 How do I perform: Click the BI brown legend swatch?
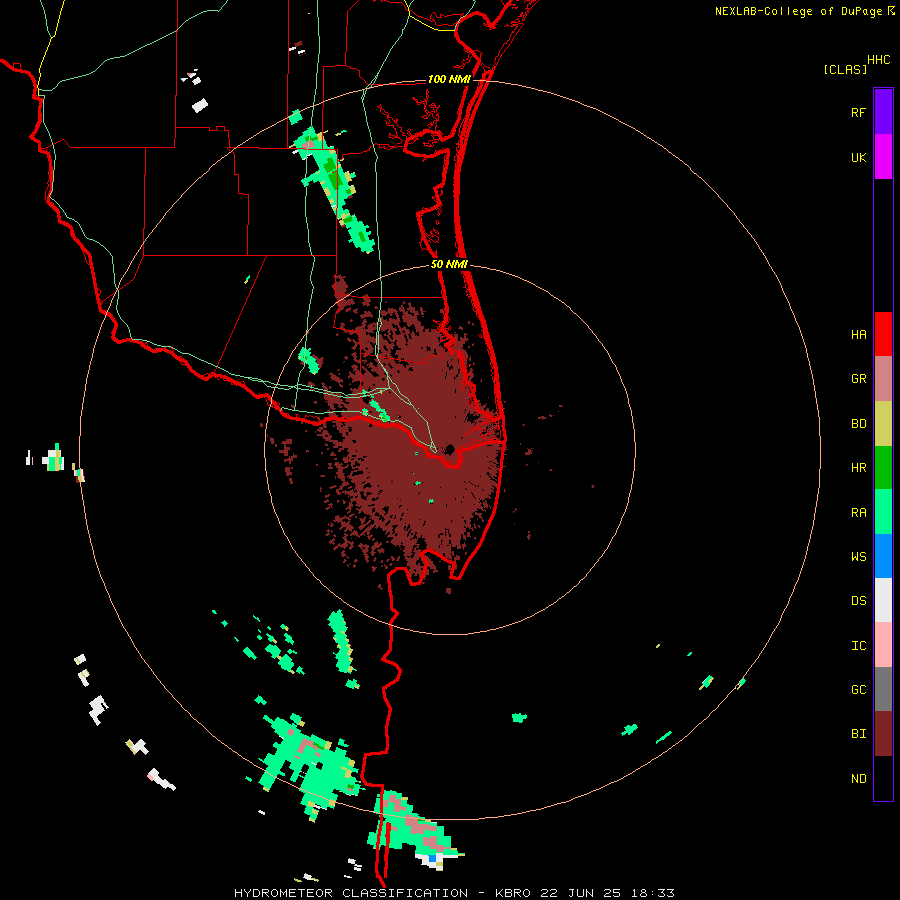(883, 734)
